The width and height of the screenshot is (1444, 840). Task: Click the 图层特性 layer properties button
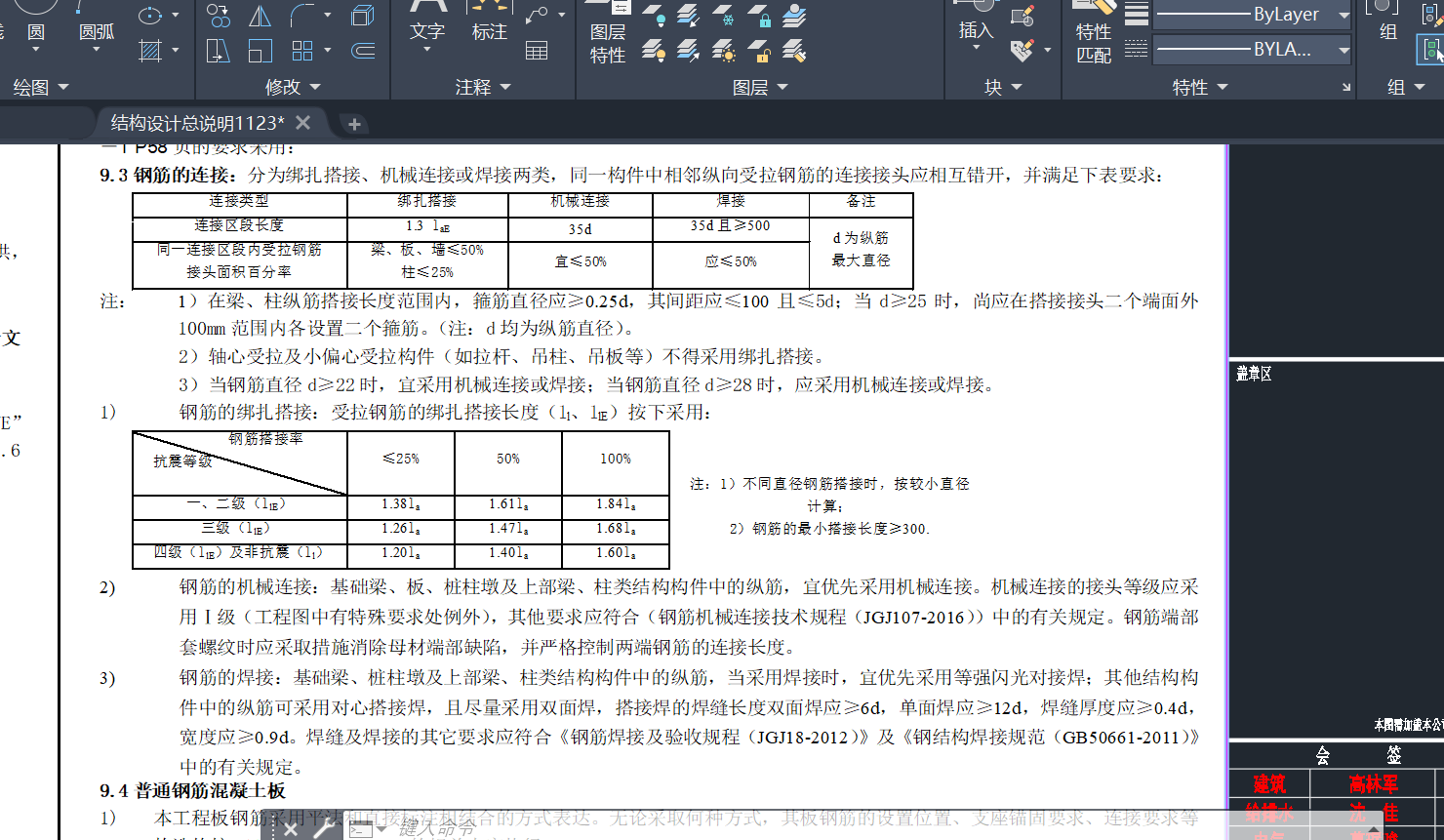click(608, 34)
